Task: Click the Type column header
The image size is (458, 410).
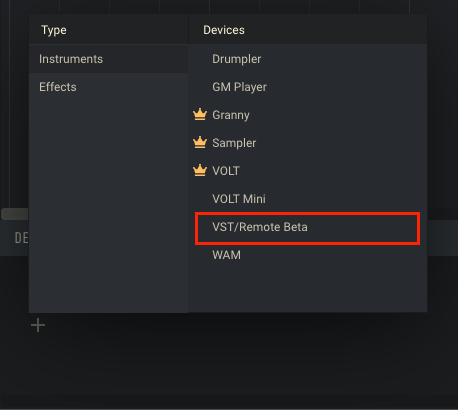Action: point(54,30)
